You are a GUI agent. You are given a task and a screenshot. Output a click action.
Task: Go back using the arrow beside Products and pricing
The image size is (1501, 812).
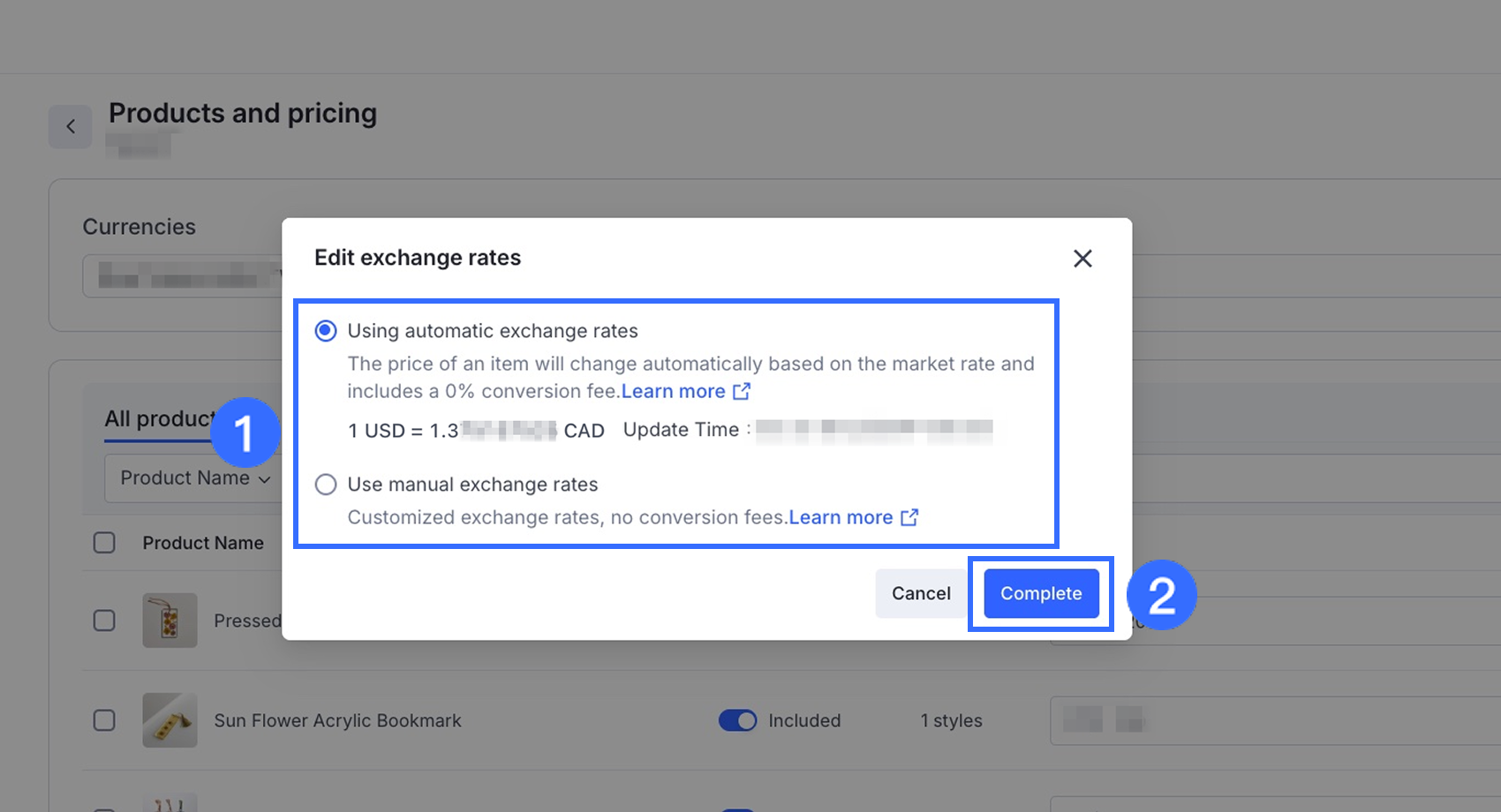[x=71, y=126]
